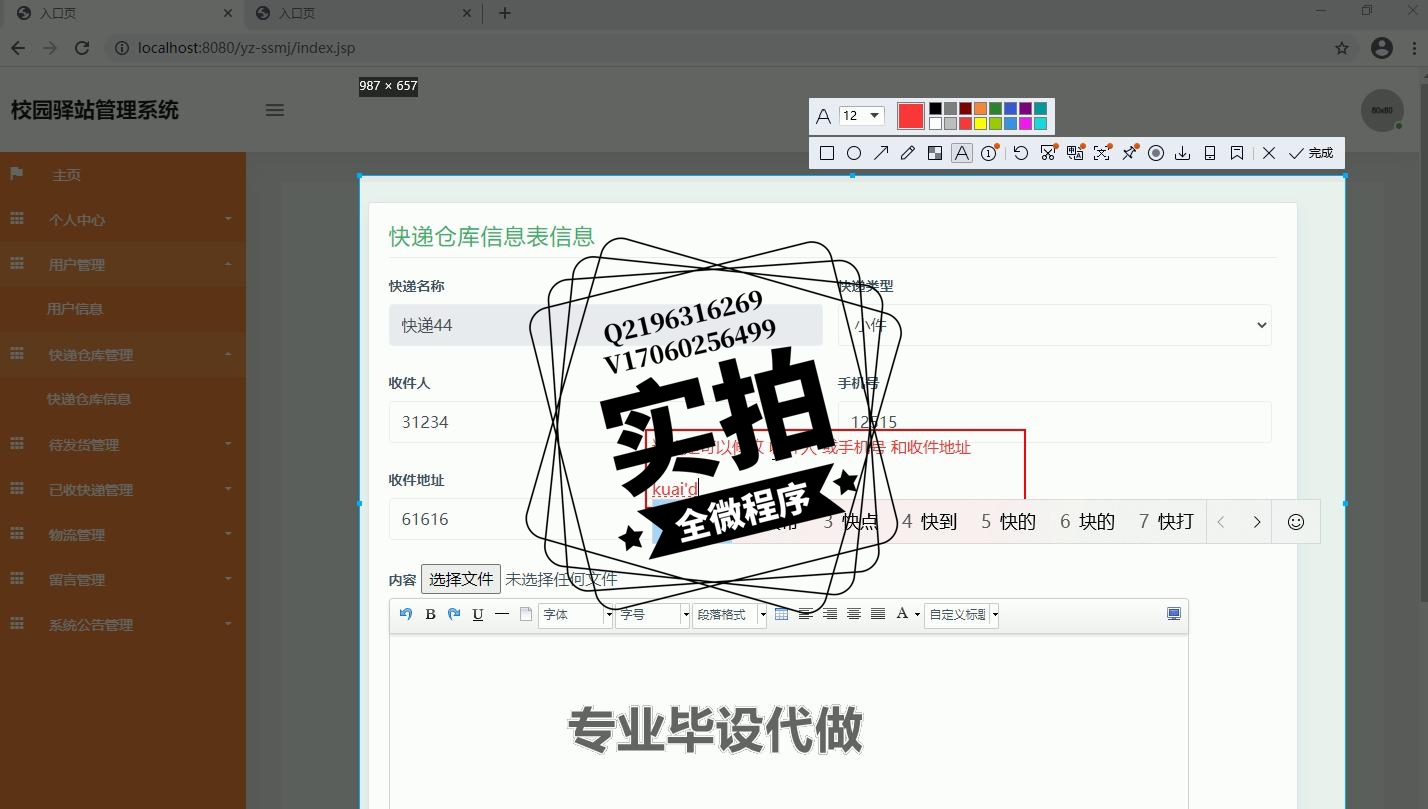Click the blank document icon in editor
Viewport: 1428px width, 809px height.
(526, 614)
